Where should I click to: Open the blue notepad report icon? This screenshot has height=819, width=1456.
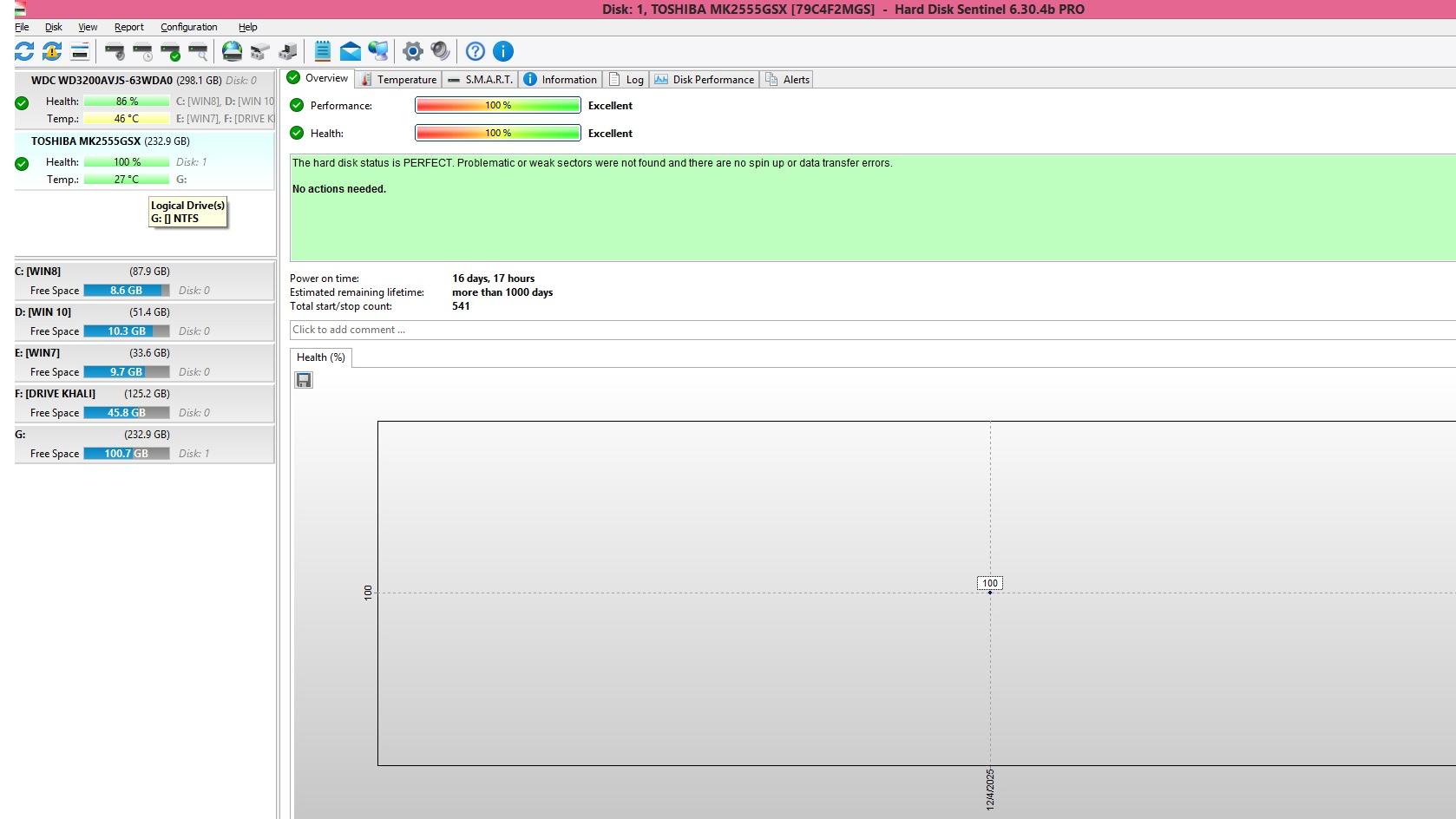(322, 51)
